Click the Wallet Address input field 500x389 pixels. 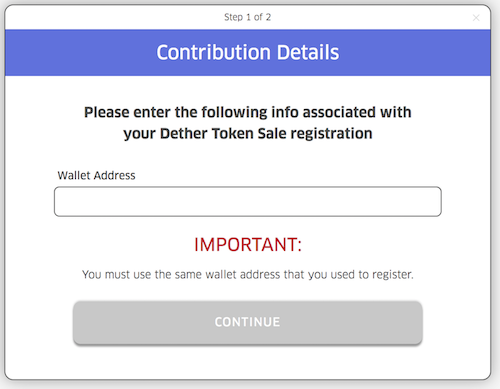click(x=248, y=201)
